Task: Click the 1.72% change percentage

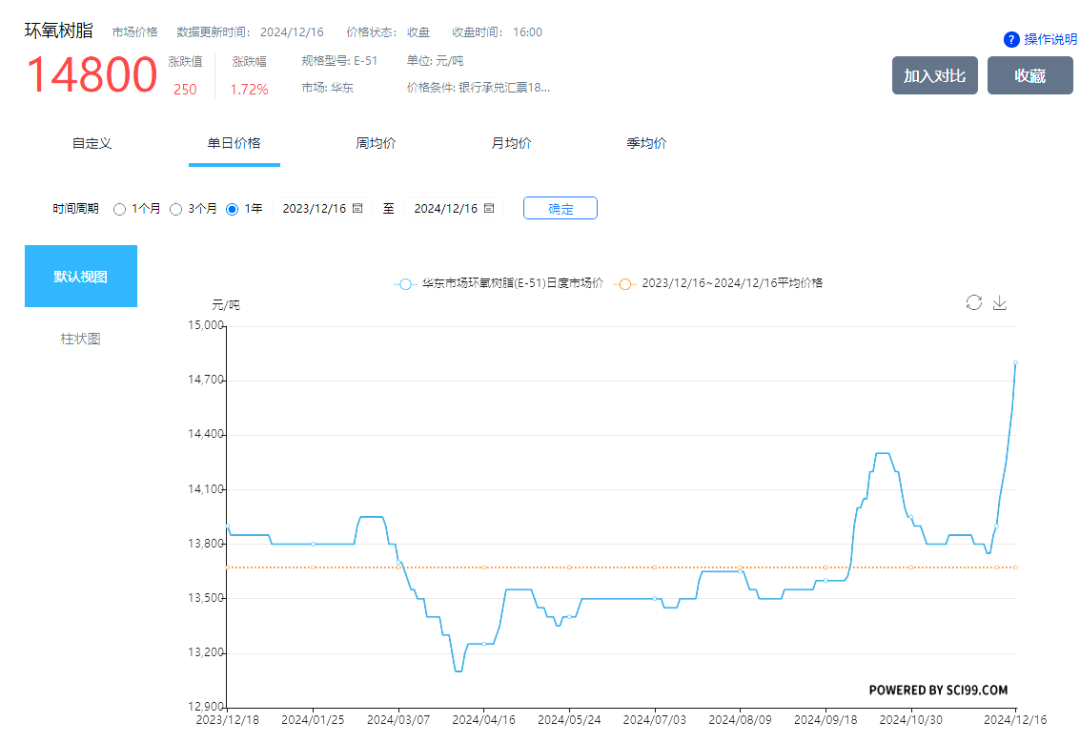Action: pos(249,90)
